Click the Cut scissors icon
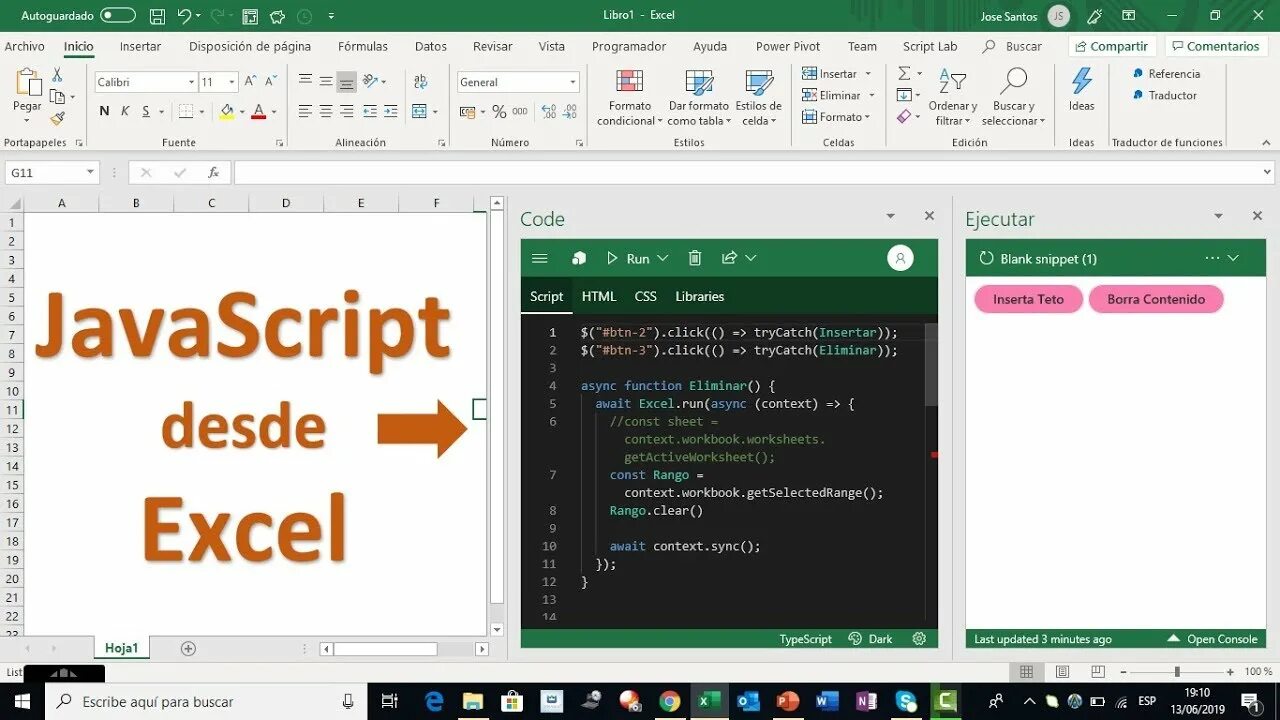This screenshot has height=720, width=1280. 57,75
